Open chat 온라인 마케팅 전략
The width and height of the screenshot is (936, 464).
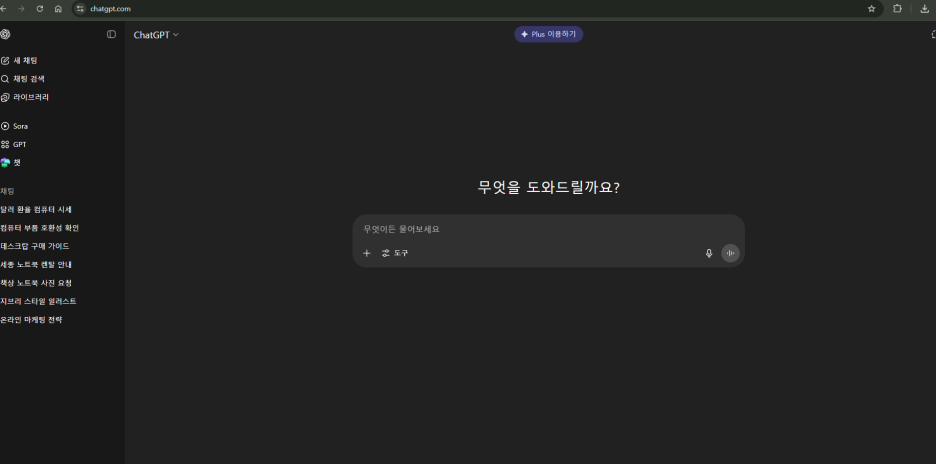point(31,319)
